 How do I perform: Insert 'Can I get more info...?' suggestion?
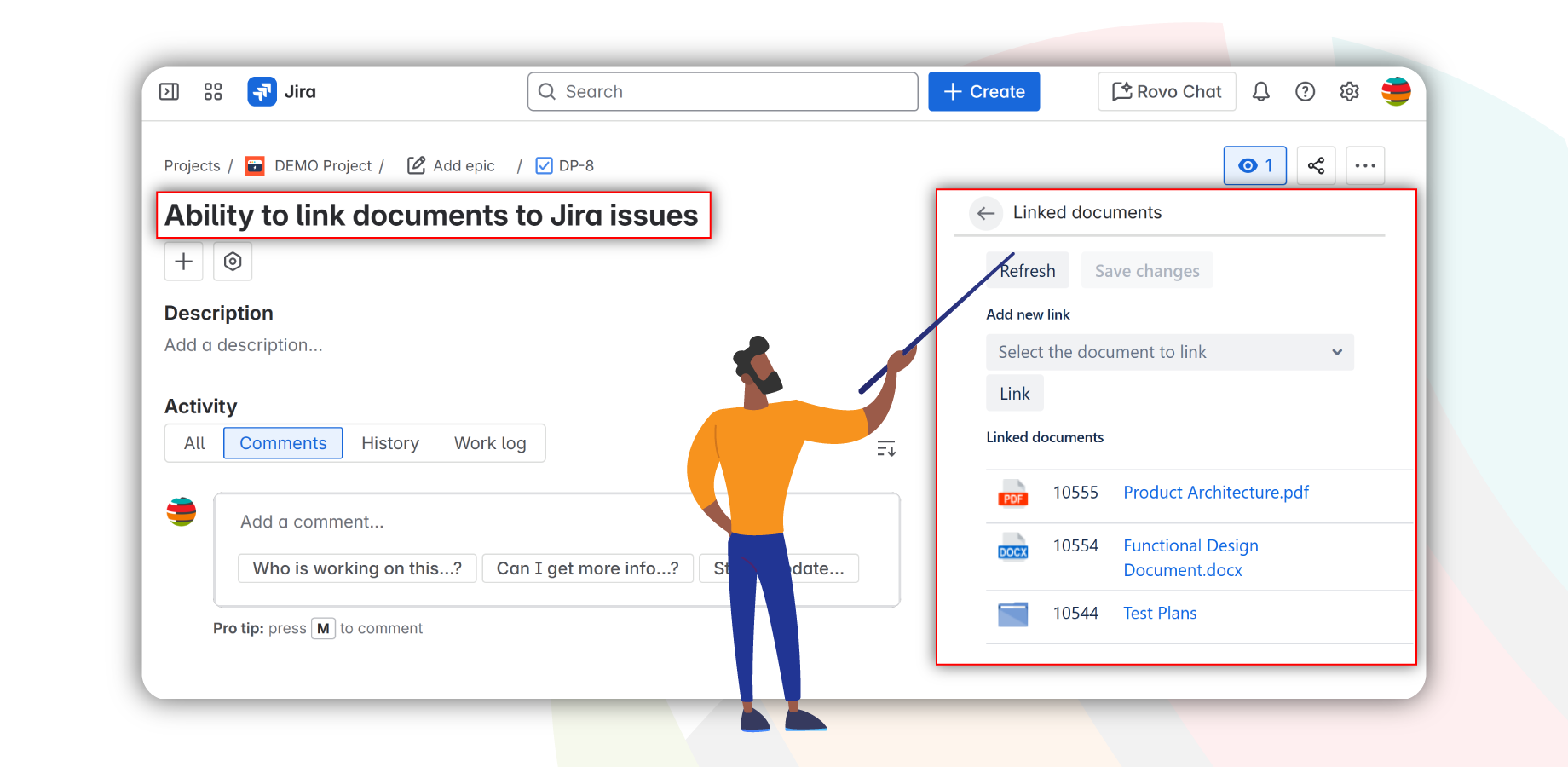click(588, 568)
